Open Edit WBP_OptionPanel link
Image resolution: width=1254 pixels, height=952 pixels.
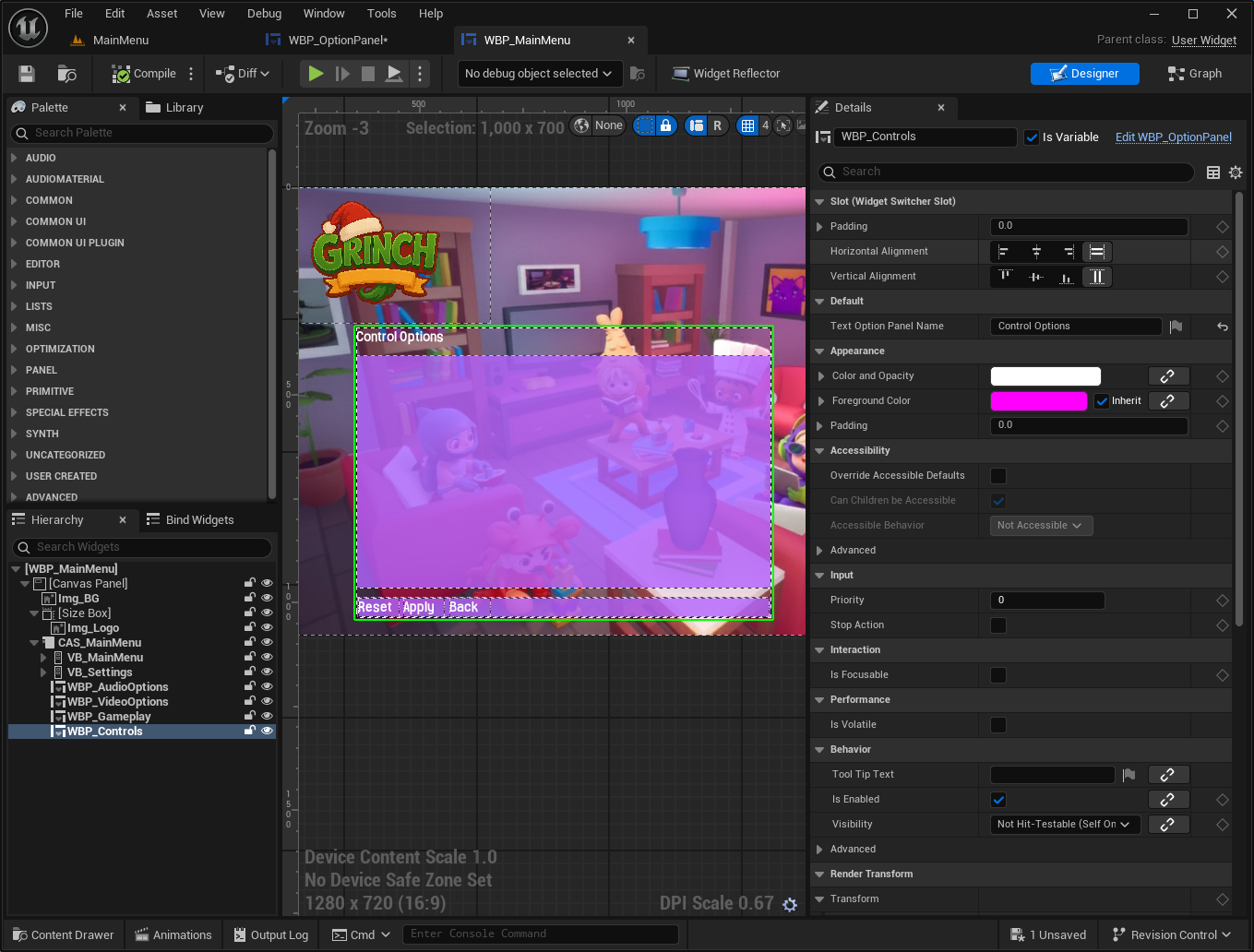pos(1174,137)
